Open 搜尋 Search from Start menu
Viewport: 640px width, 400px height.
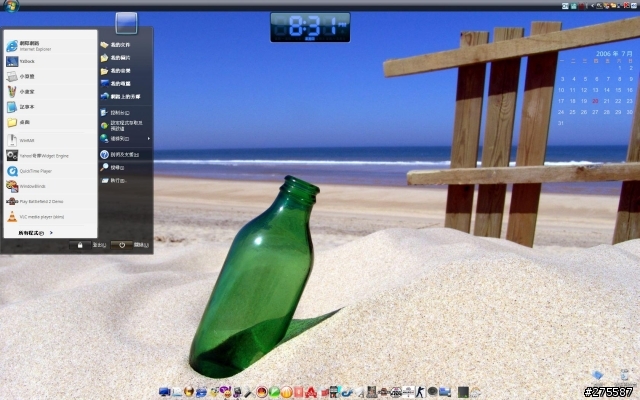coord(125,167)
